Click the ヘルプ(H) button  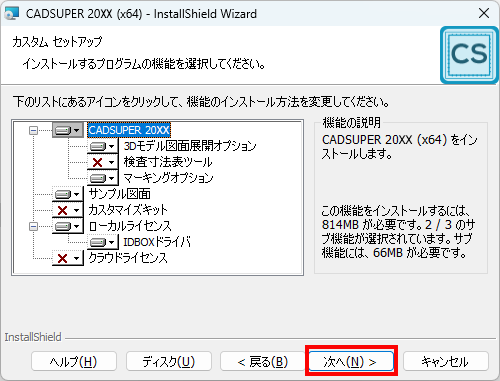tap(74, 361)
